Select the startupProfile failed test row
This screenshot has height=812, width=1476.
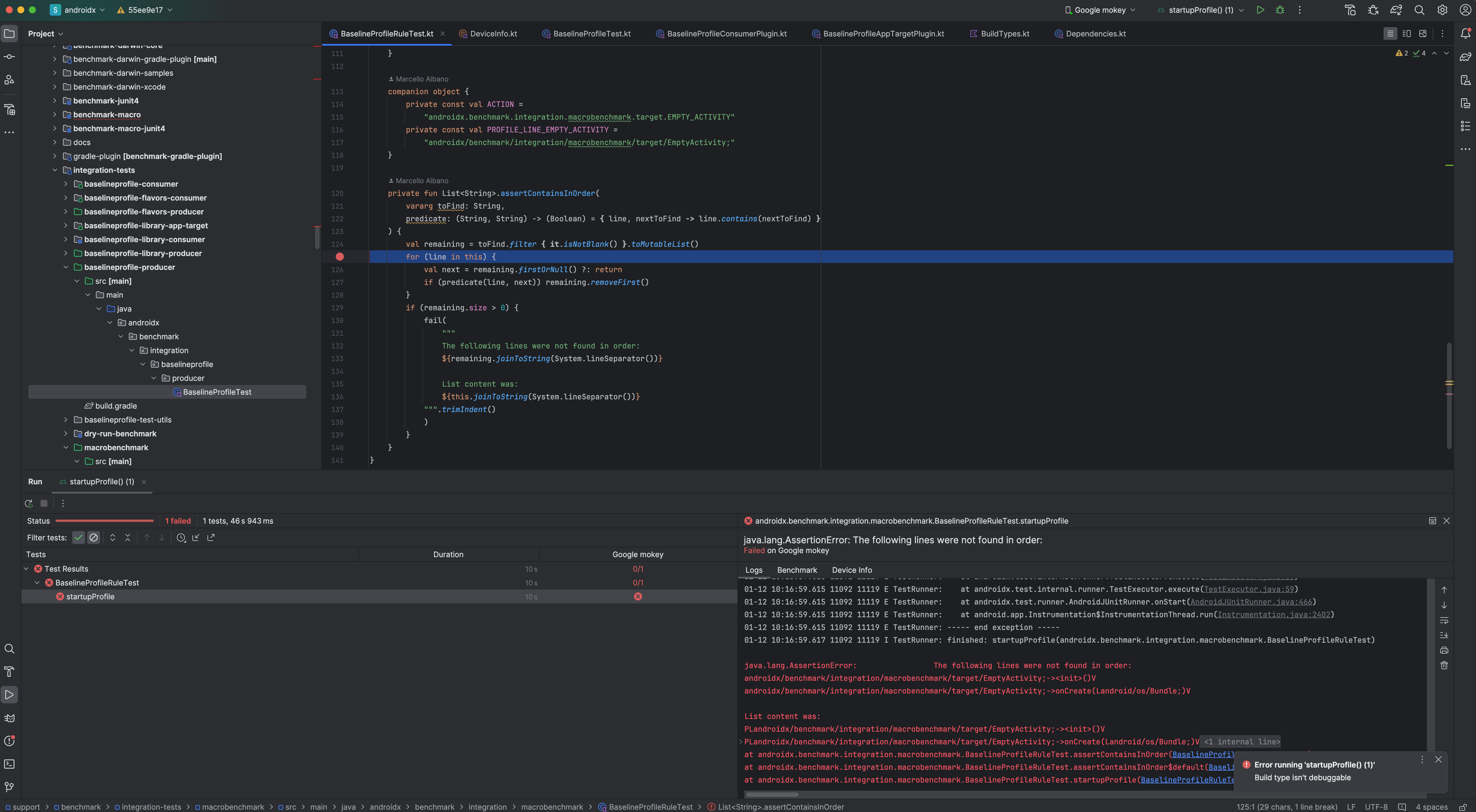tap(90, 596)
